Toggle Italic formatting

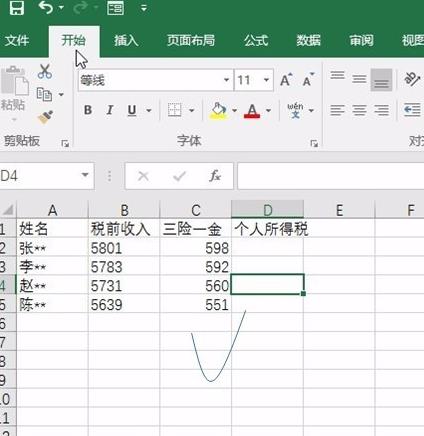coord(110,110)
